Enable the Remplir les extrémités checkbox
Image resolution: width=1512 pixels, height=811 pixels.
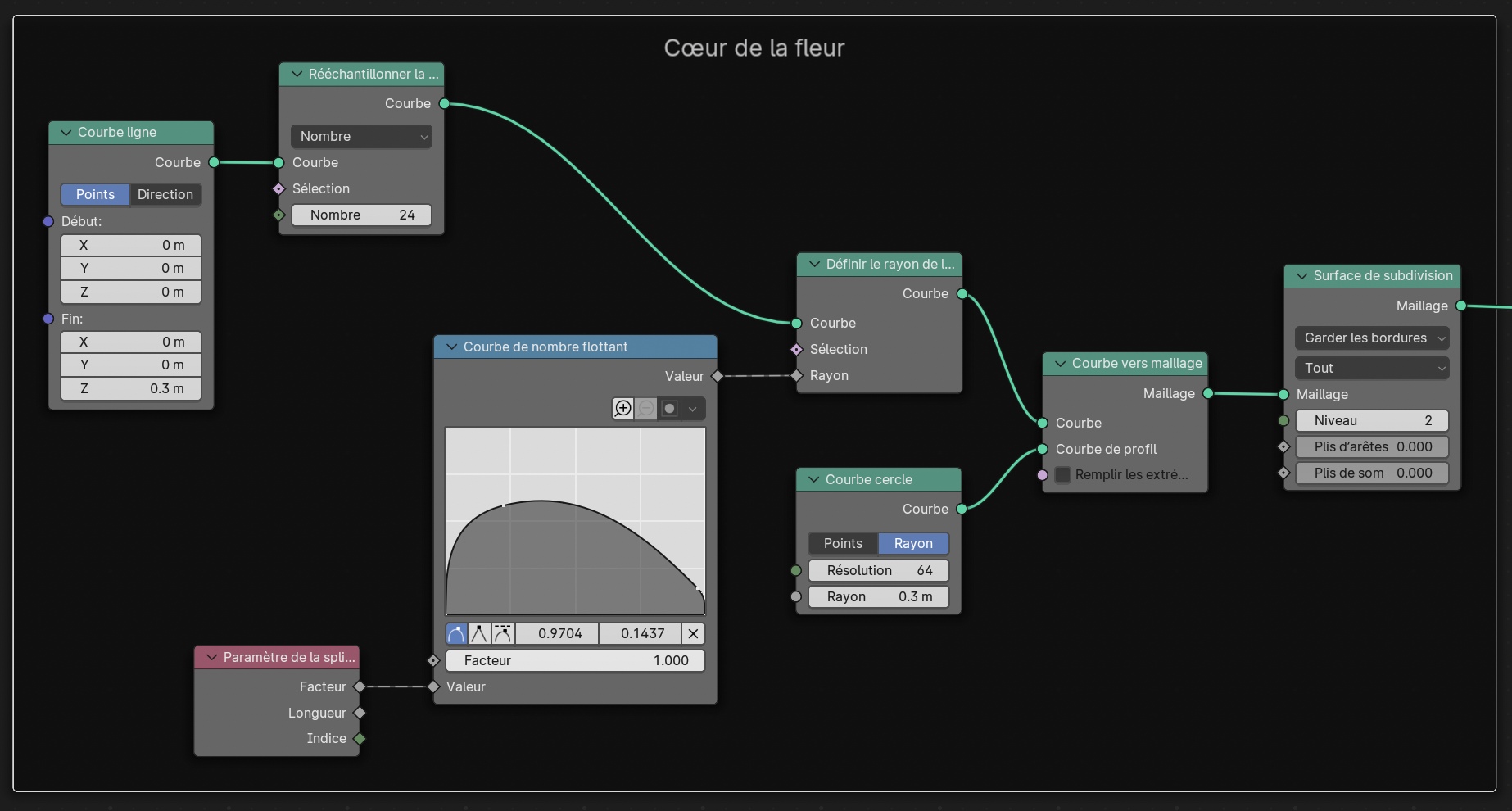(1062, 475)
